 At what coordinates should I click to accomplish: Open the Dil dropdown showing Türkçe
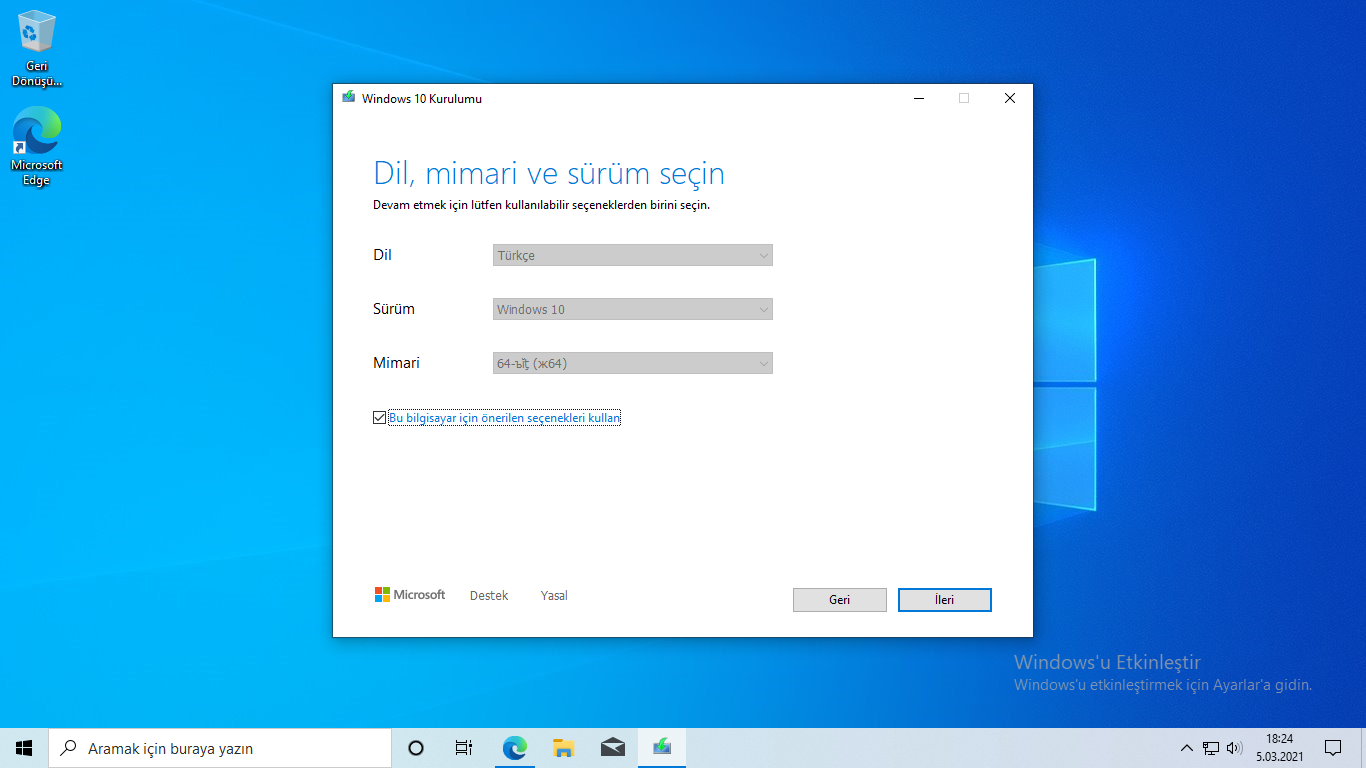pos(633,255)
